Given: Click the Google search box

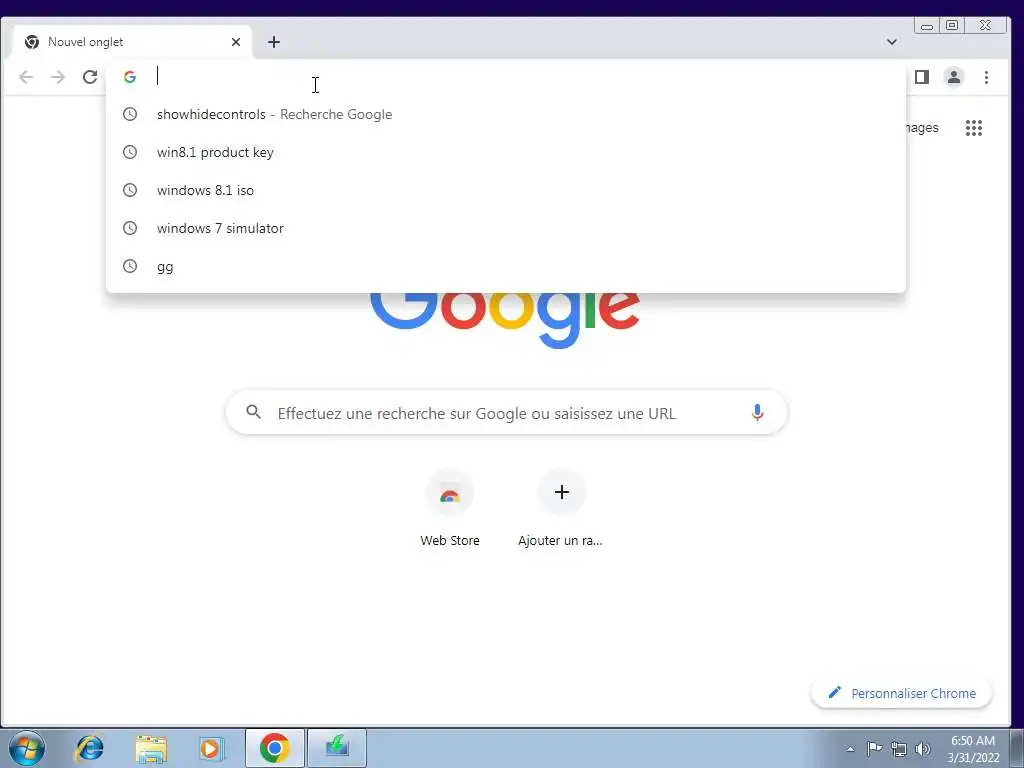Looking at the screenshot, I should click(x=507, y=413).
